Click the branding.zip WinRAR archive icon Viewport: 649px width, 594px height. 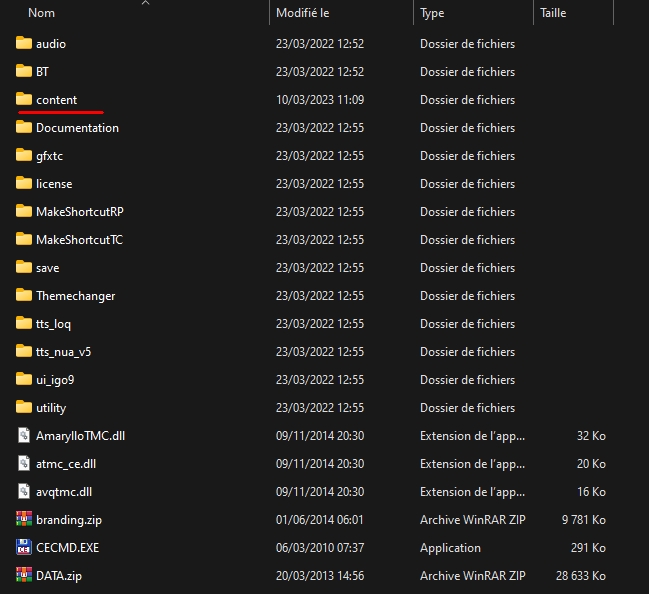coord(25,520)
